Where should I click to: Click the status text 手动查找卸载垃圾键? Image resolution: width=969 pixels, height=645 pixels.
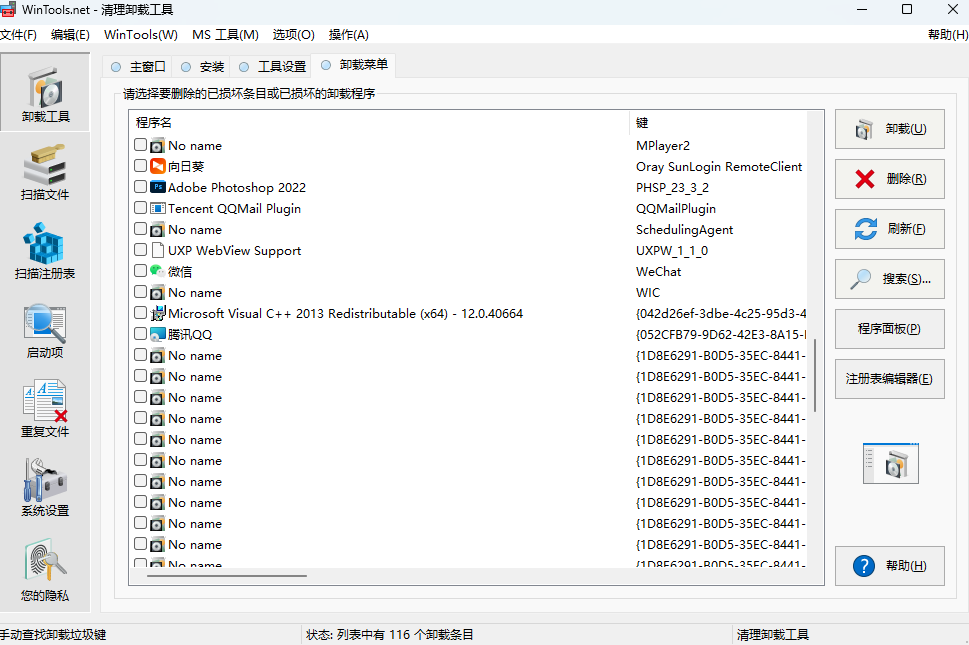click(53, 634)
